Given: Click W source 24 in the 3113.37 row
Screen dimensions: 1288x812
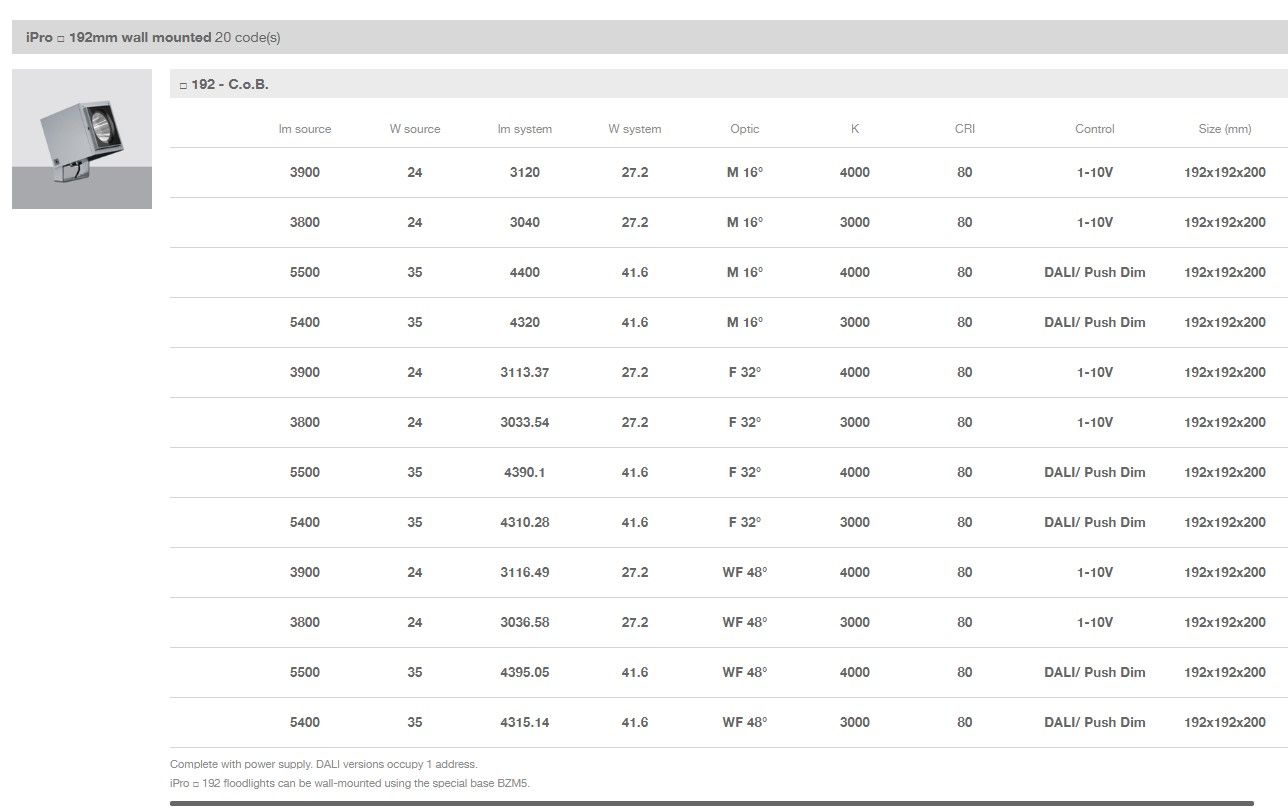Looking at the screenshot, I should click(x=415, y=372).
